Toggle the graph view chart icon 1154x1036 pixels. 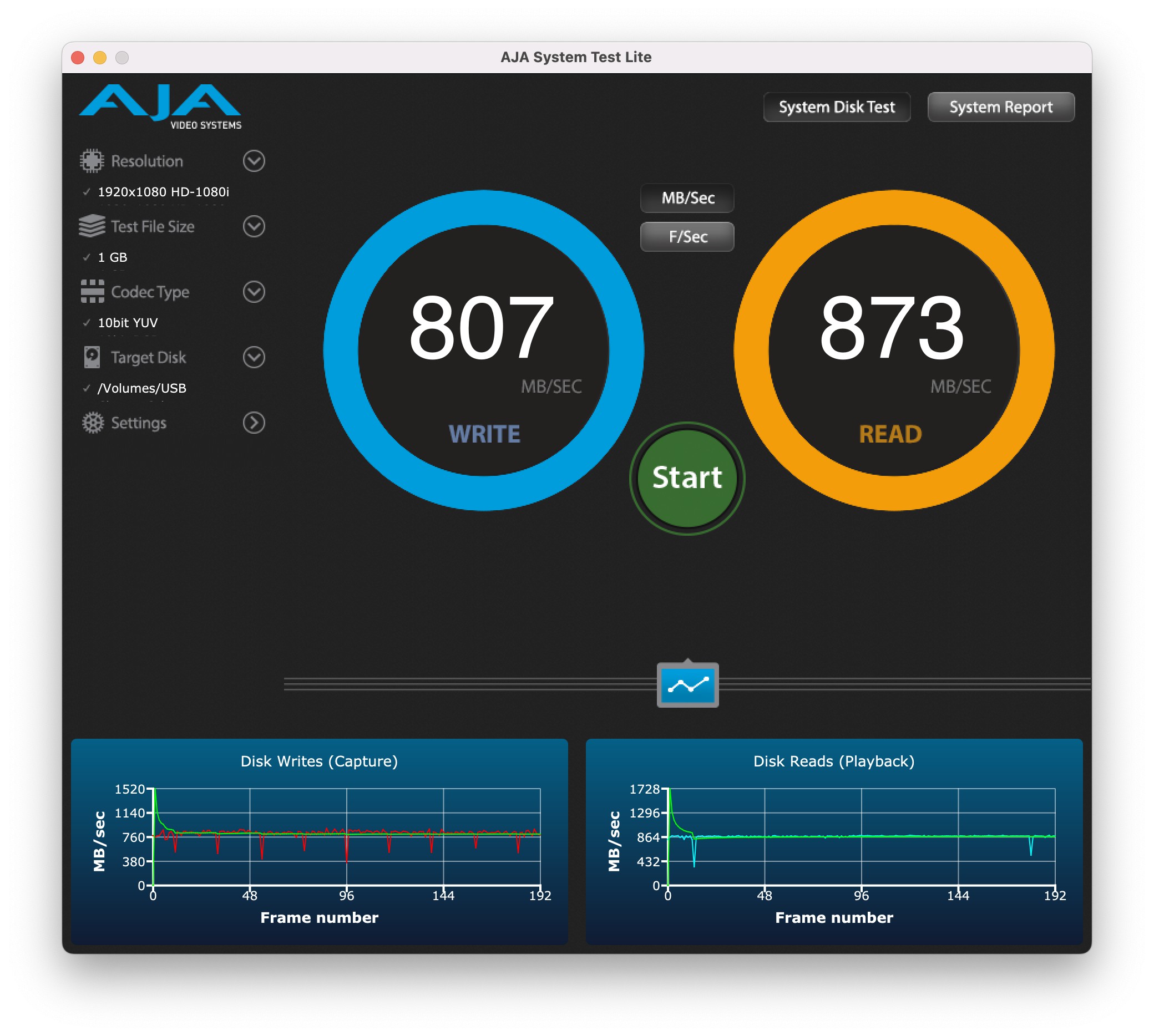pyautogui.click(x=687, y=685)
